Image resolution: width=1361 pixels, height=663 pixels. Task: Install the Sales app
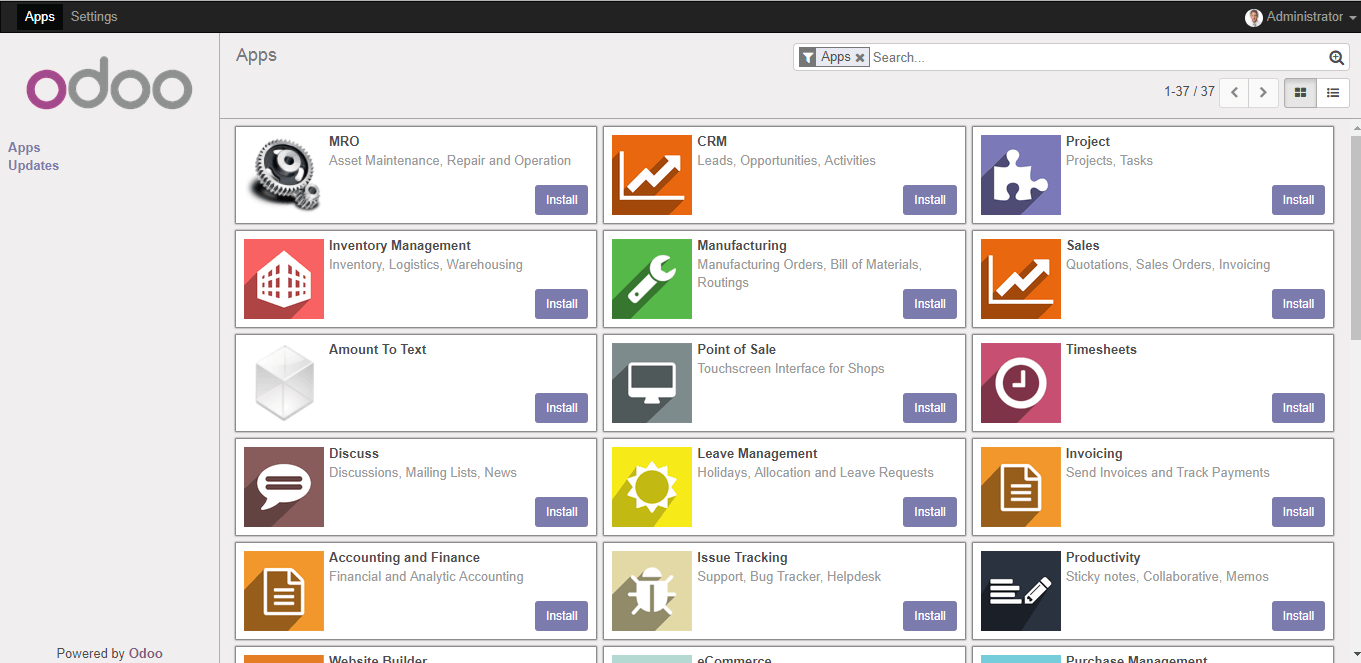pyautogui.click(x=1298, y=304)
